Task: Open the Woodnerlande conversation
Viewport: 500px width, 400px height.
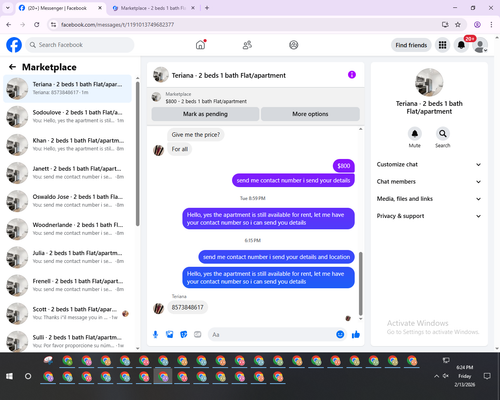Action: click(x=67, y=229)
